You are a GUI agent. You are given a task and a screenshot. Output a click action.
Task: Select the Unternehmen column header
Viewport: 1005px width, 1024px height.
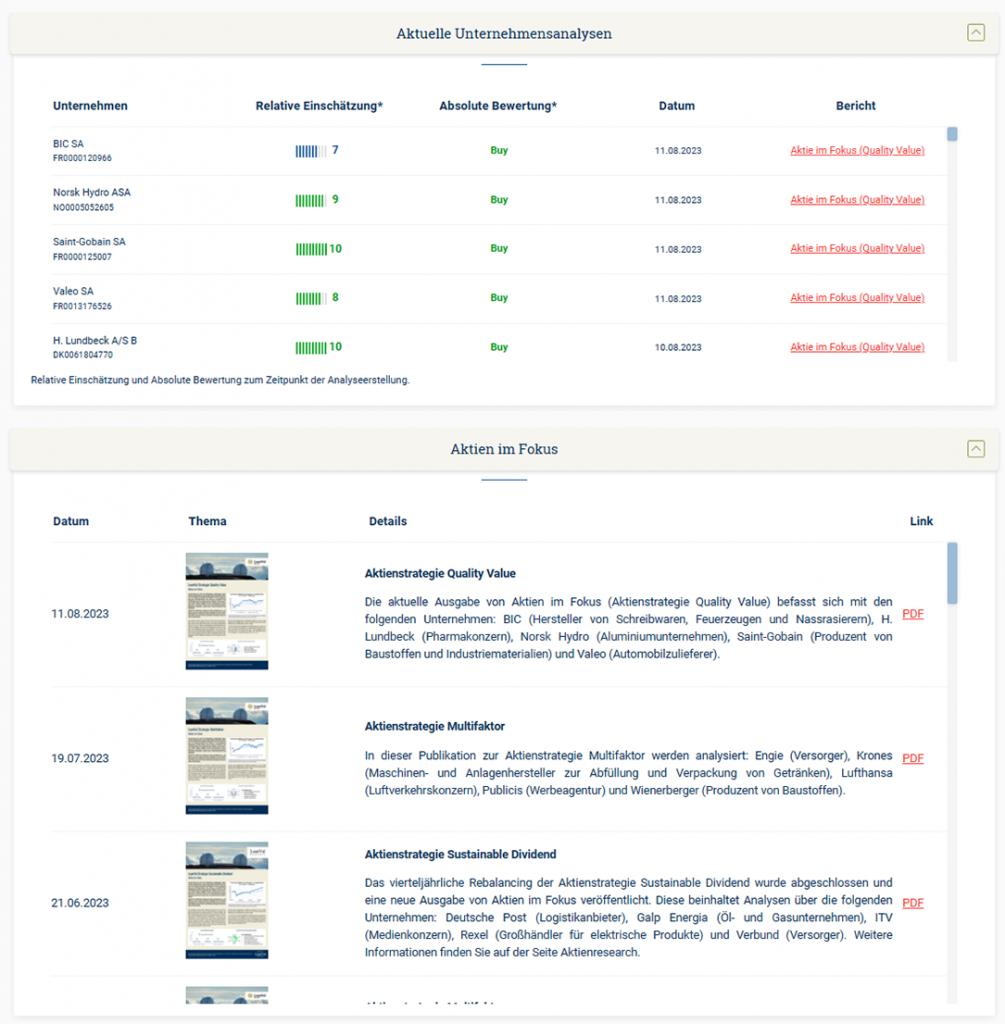point(90,106)
